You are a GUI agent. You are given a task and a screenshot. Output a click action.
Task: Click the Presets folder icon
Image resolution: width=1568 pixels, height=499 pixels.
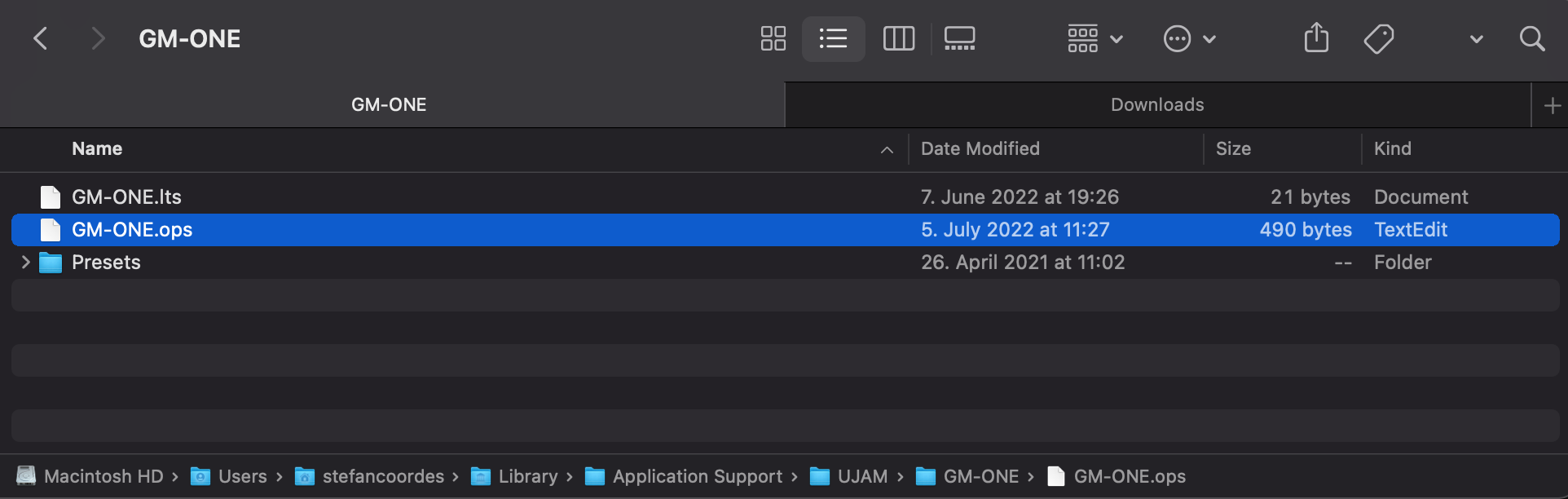coord(51,263)
